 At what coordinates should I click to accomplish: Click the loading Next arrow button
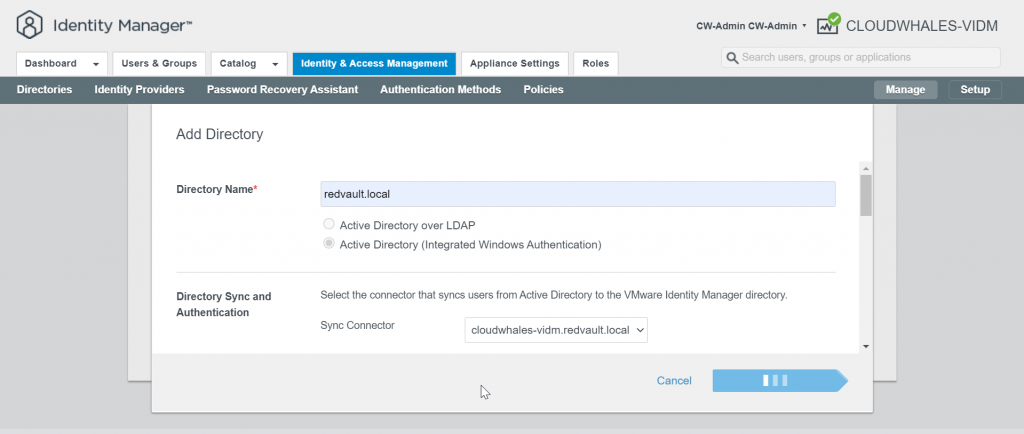point(780,380)
